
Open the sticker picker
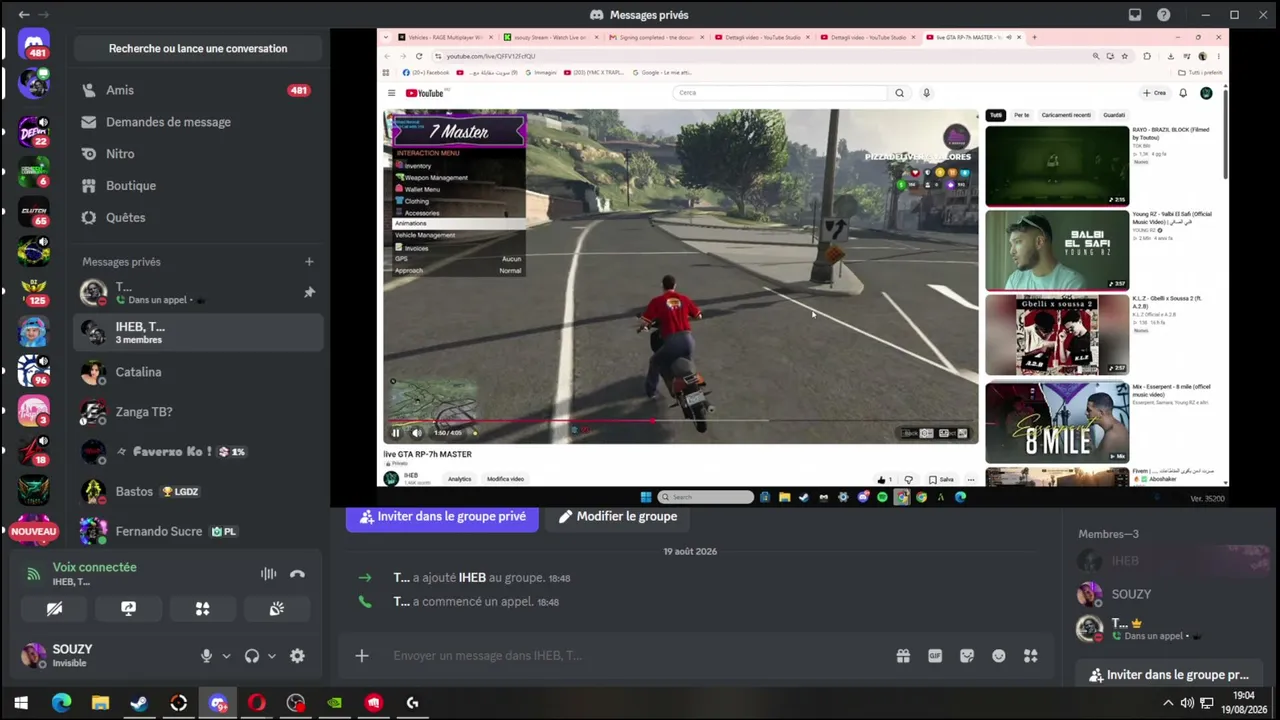(967, 656)
